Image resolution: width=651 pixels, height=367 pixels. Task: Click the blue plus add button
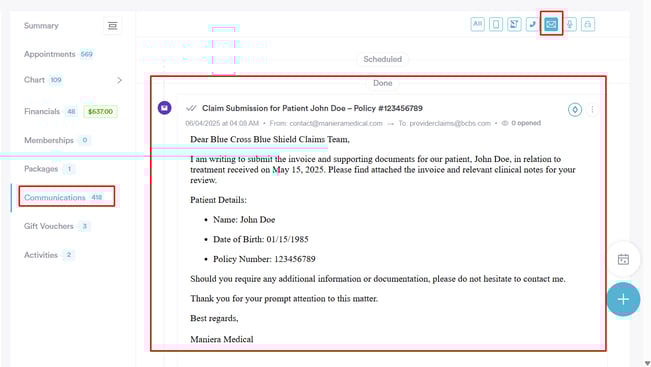[x=623, y=299]
